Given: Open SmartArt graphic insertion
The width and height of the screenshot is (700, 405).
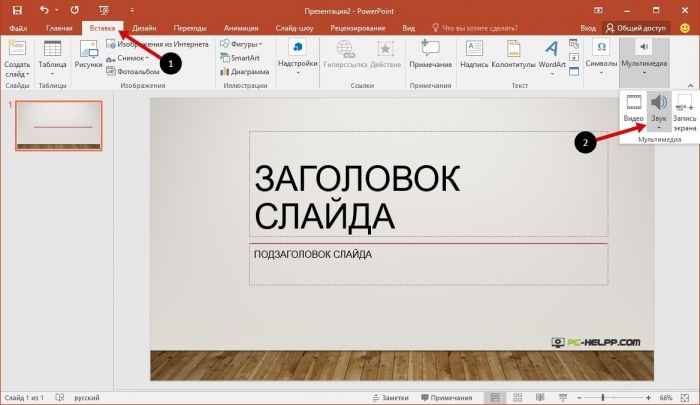Looking at the screenshot, I should (239, 58).
